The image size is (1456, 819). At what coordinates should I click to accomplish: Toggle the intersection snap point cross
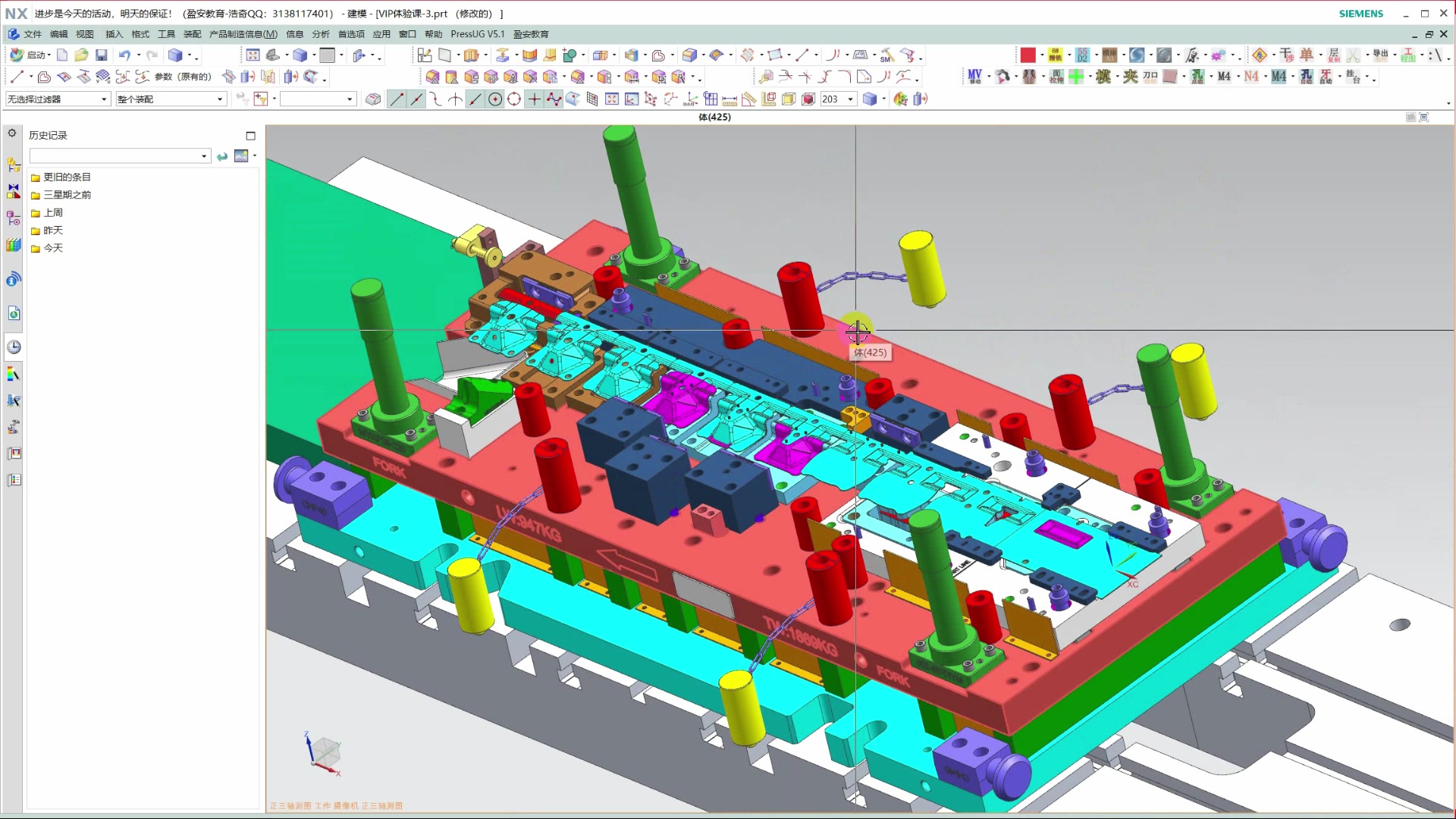point(535,99)
